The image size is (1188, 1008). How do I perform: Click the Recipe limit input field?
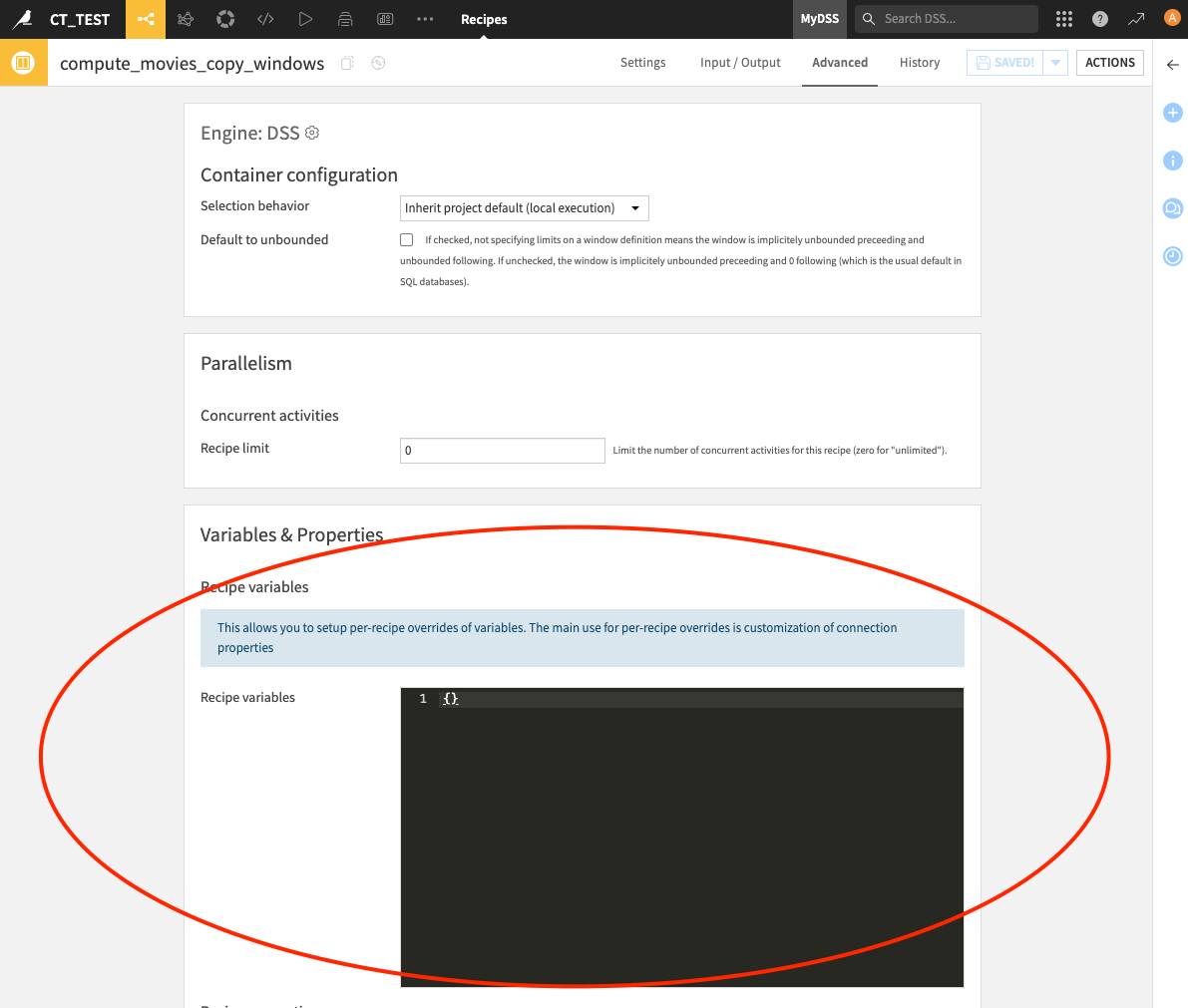click(503, 451)
